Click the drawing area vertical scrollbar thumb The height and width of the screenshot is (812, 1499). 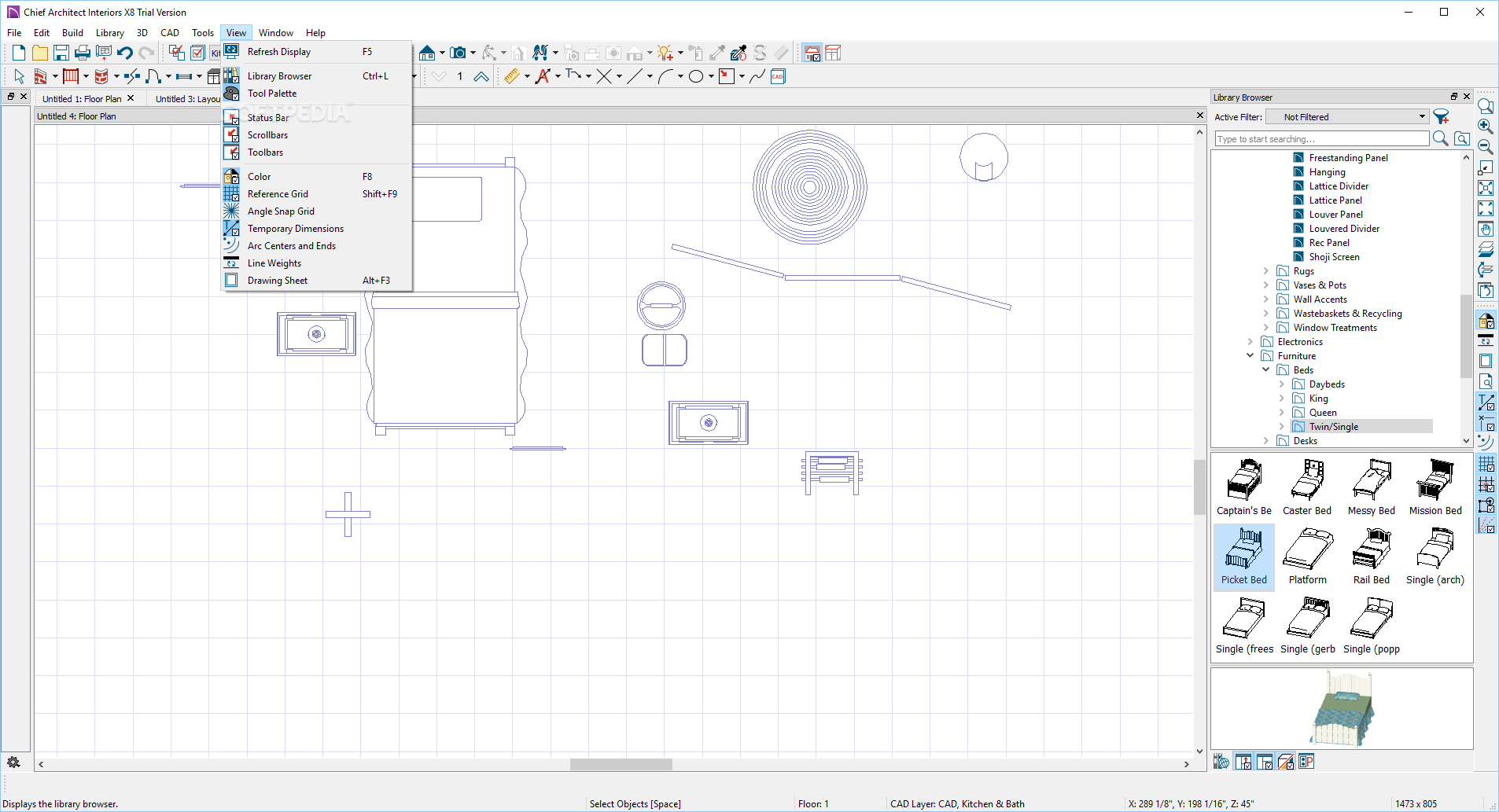1199,487
